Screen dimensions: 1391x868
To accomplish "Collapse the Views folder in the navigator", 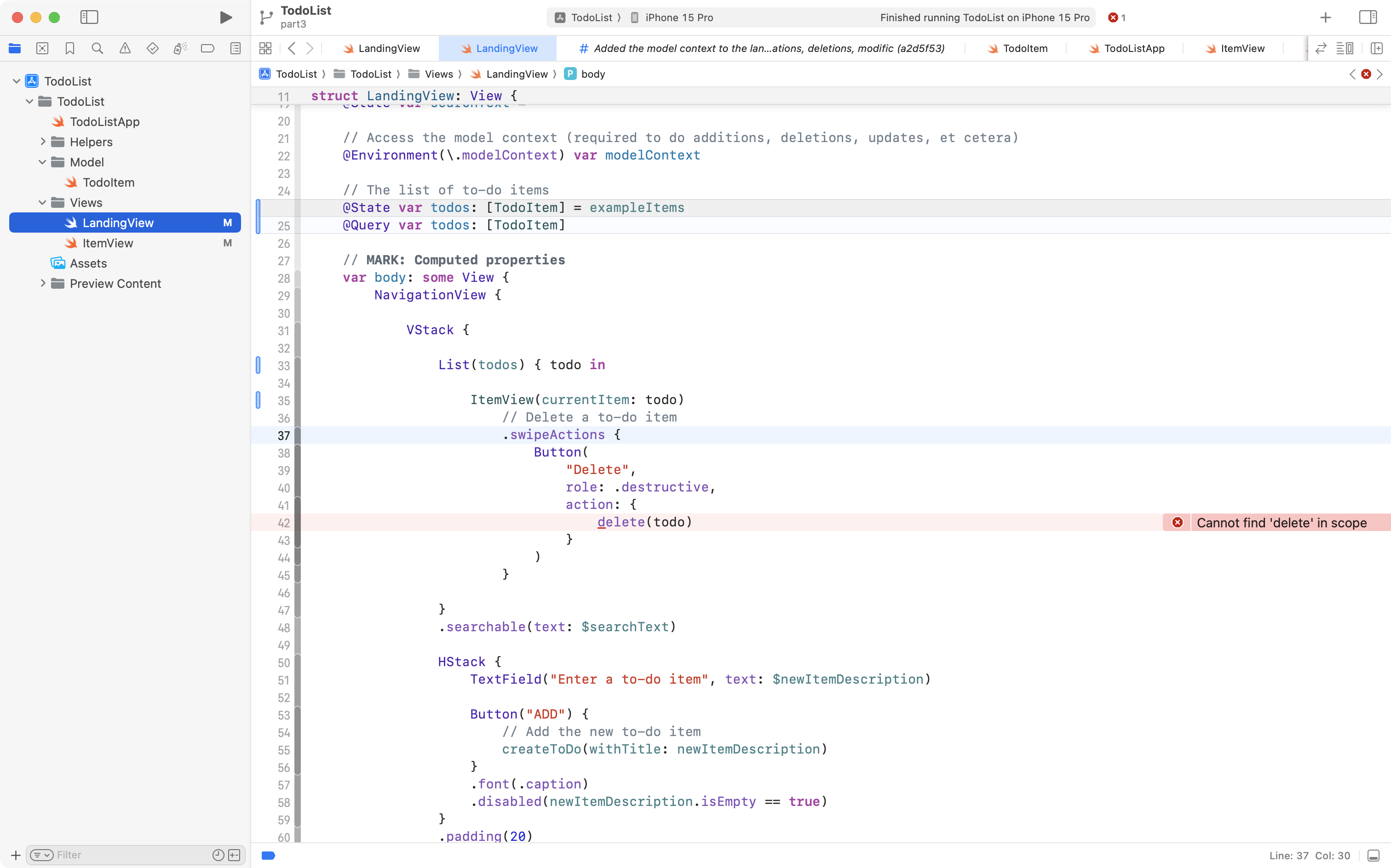I will coord(42,202).
